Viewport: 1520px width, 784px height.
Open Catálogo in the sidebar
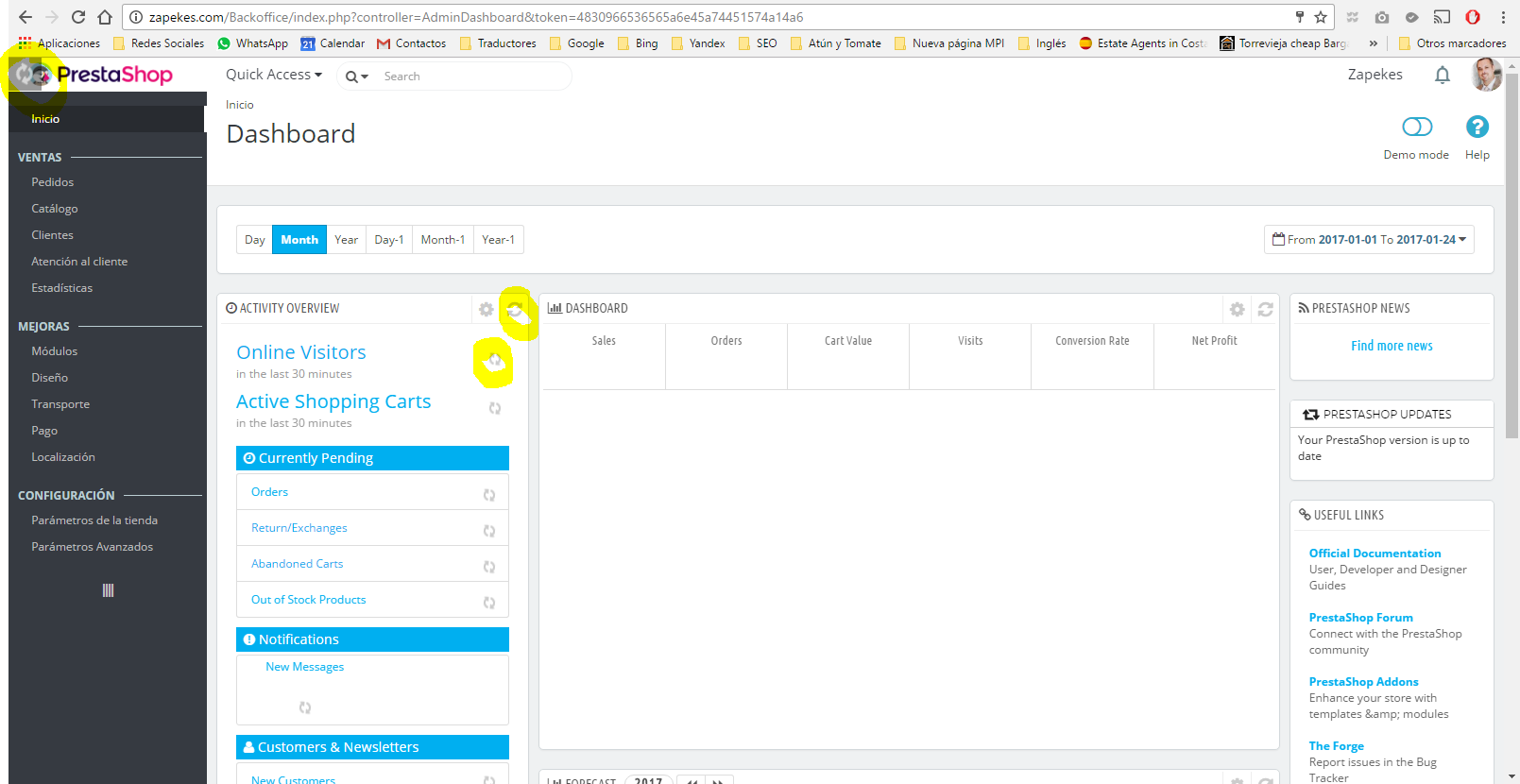55,209
